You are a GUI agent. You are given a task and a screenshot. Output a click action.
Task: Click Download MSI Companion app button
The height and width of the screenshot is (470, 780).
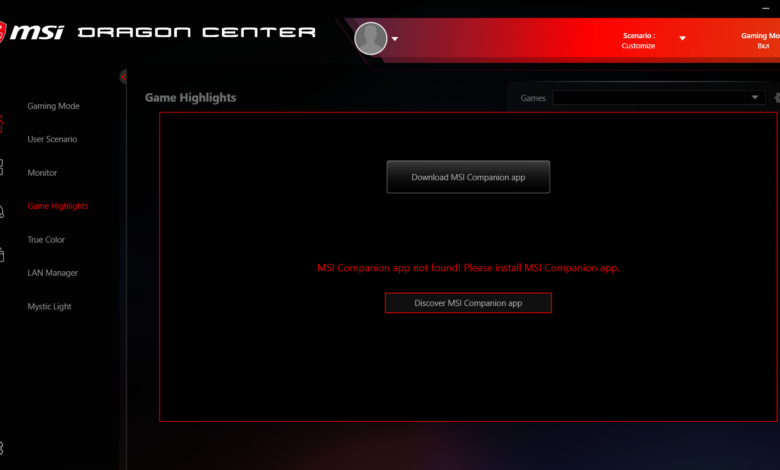pyautogui.click(x=468, y=177)
